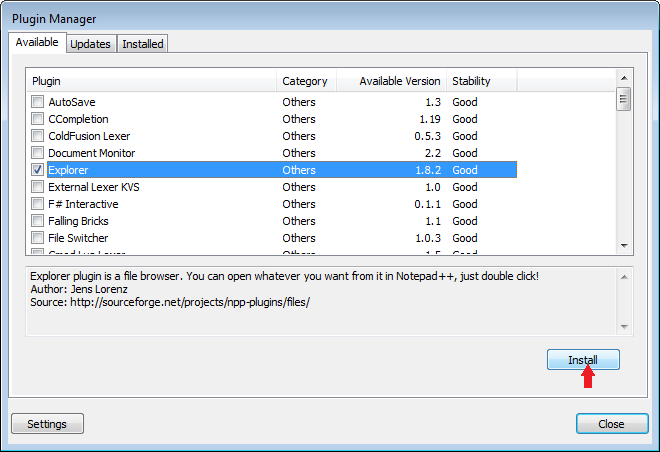This screenshot has width=660, height=452.
Task: Open the Installed tab
Action: pos(142,44)
